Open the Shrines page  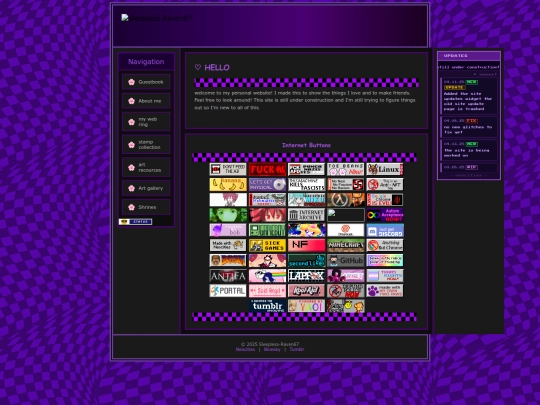(x=146, y=207)
